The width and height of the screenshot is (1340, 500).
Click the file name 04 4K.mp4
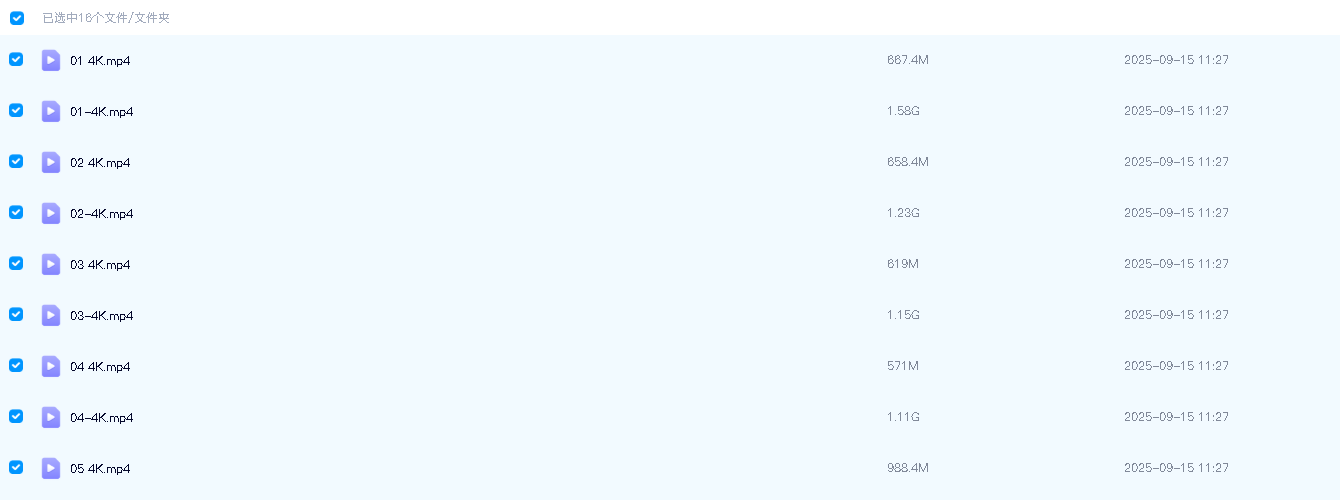coord(100,367)
